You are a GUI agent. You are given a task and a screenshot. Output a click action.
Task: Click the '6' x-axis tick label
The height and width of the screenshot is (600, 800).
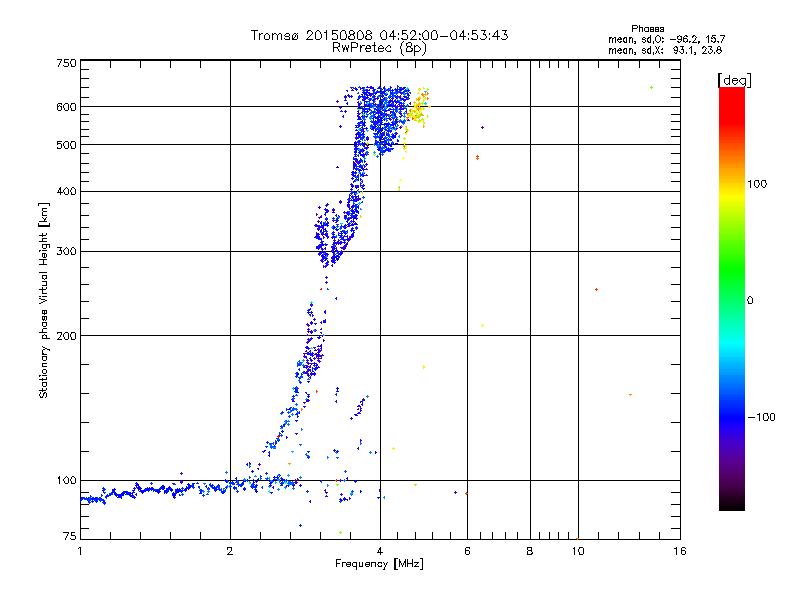pos(467,551)
